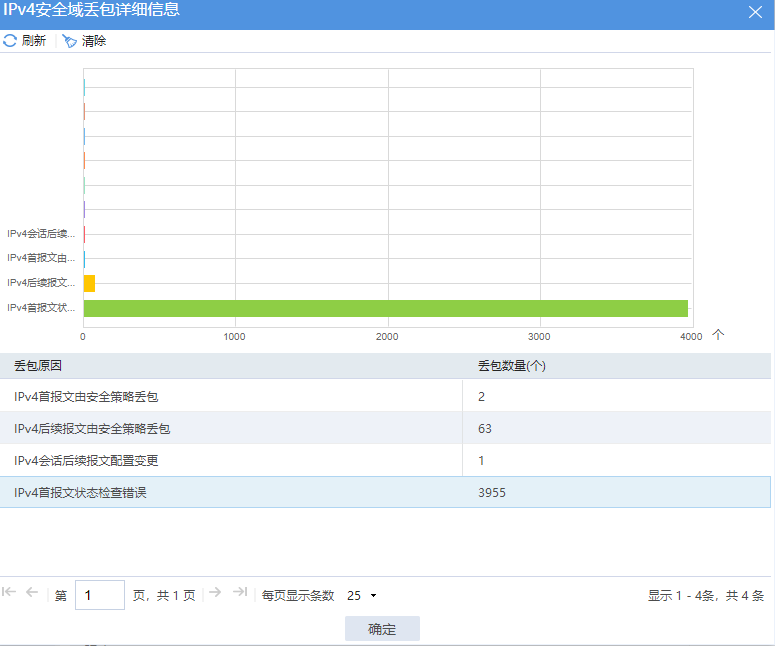Go to first page arrow icon
775x646 pixels.
pyautogui.click(x=9, y=592)
